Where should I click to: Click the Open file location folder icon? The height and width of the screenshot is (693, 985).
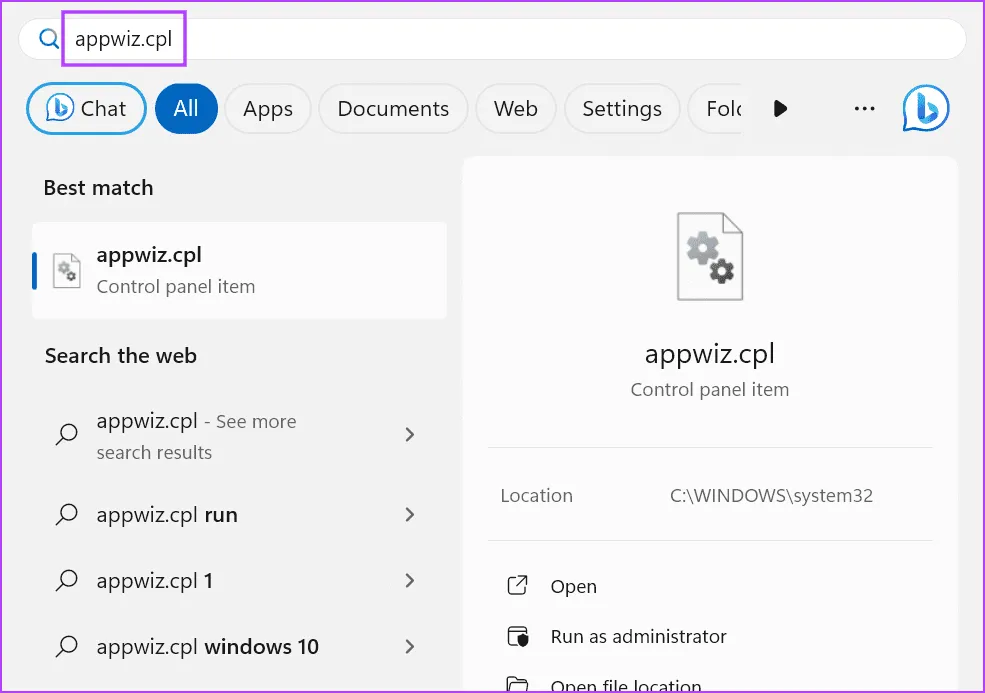point(517,684)
